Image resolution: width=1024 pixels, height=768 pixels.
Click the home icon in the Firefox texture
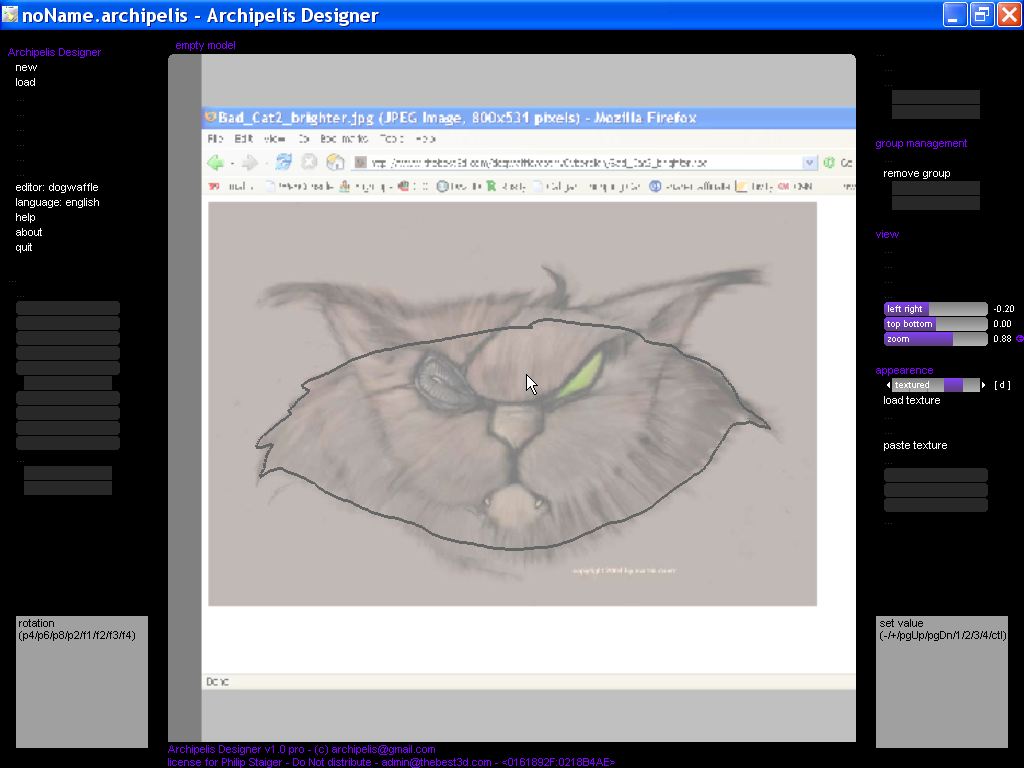(x=335, y=162)
